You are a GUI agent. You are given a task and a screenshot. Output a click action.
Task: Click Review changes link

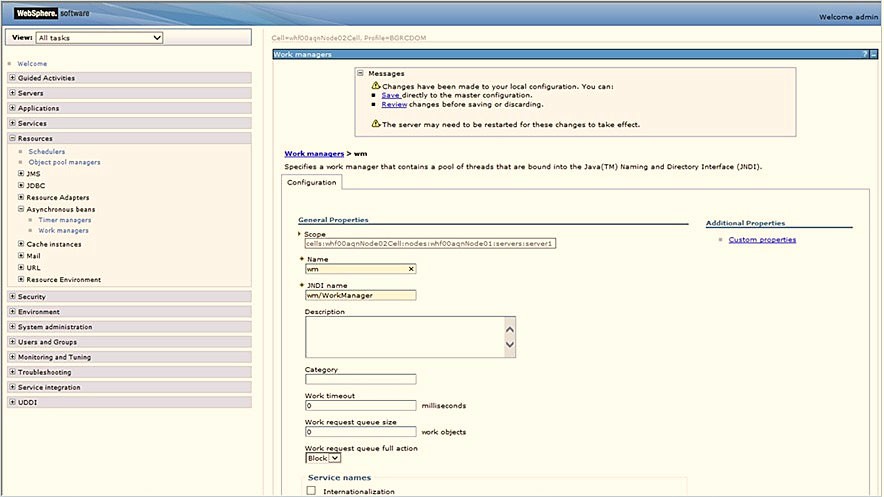(394, 104)
